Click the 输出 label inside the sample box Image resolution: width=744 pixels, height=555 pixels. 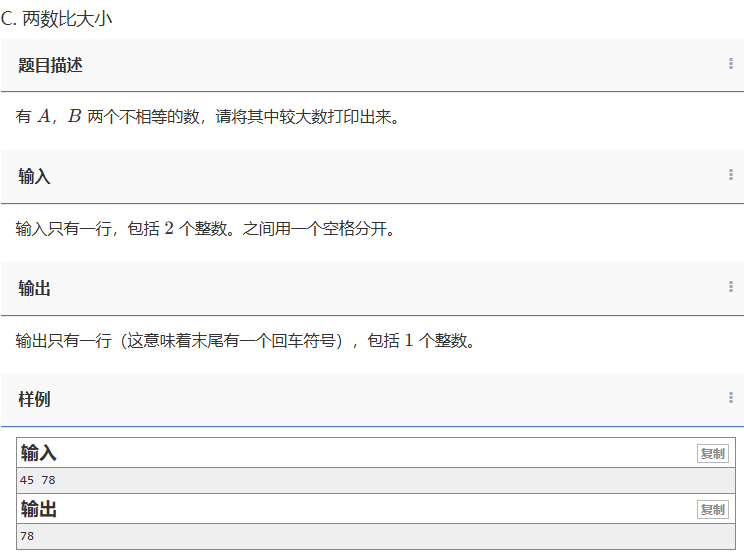click(39, 510)
